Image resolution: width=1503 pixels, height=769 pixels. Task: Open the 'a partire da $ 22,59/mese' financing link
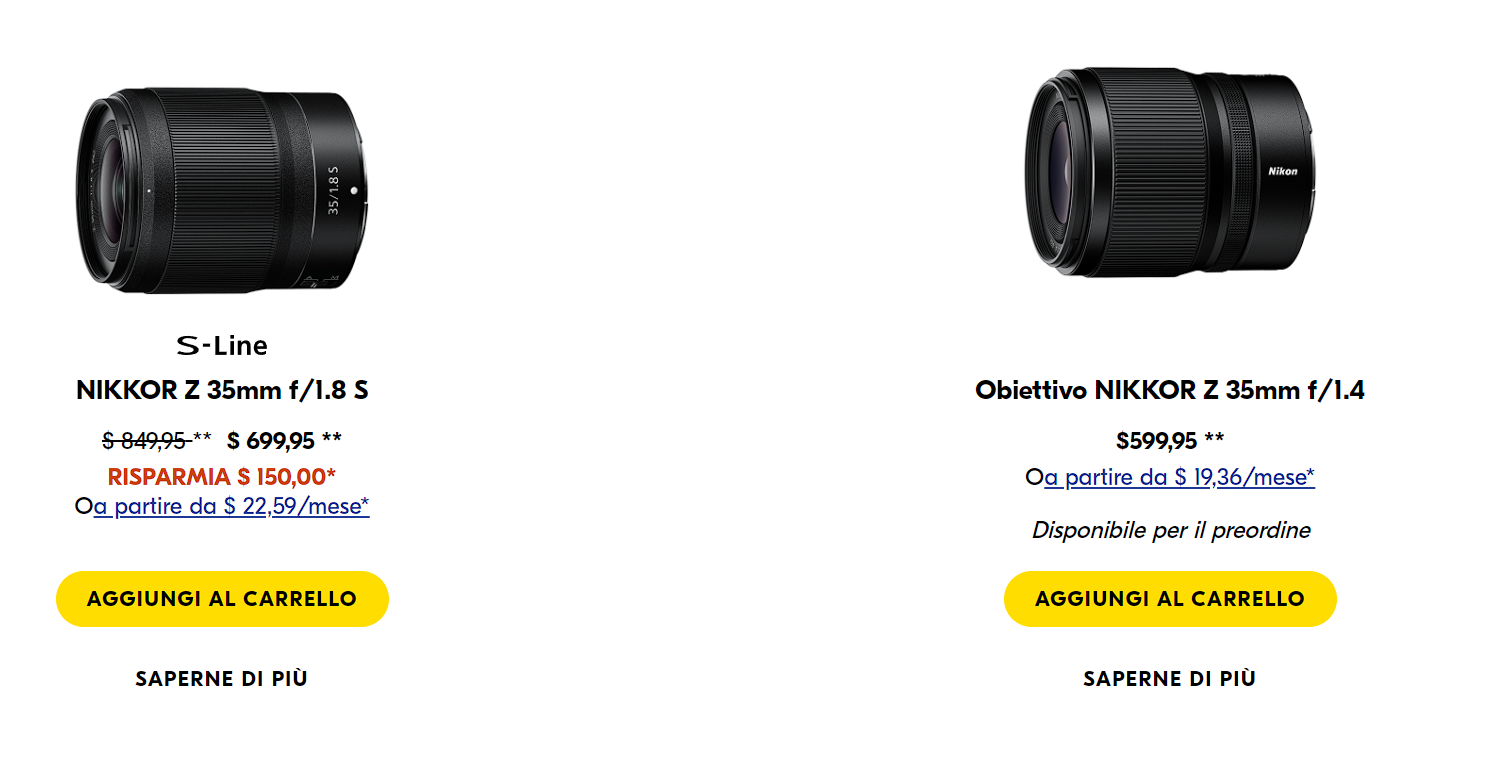[x=231, y=506]
